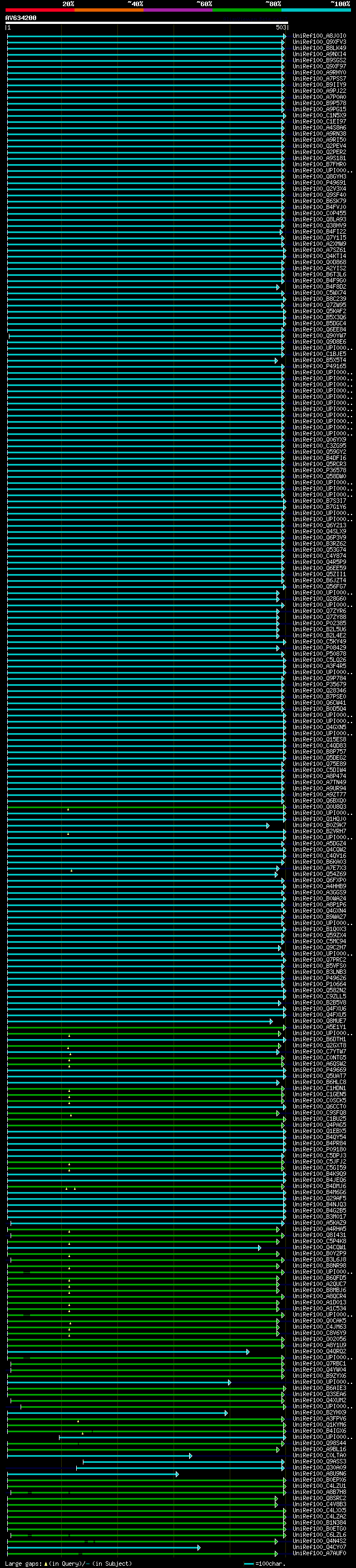Click label UniRef100_B9P578
The width and height of the screenshot is (356, 1568).
click(x=319, y=103)
